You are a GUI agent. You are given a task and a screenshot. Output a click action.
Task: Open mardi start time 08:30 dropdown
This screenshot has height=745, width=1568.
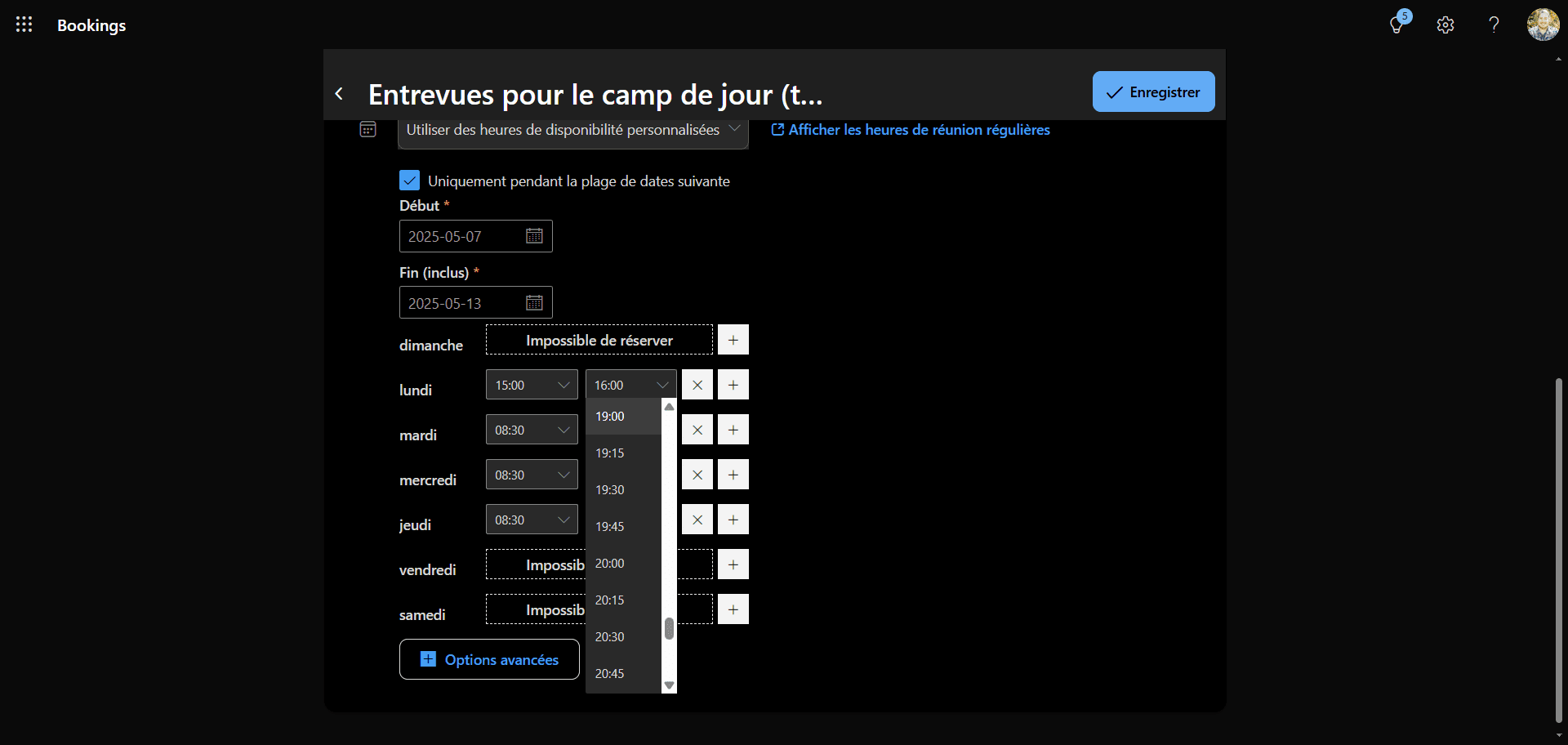click(x=532, y=430)
